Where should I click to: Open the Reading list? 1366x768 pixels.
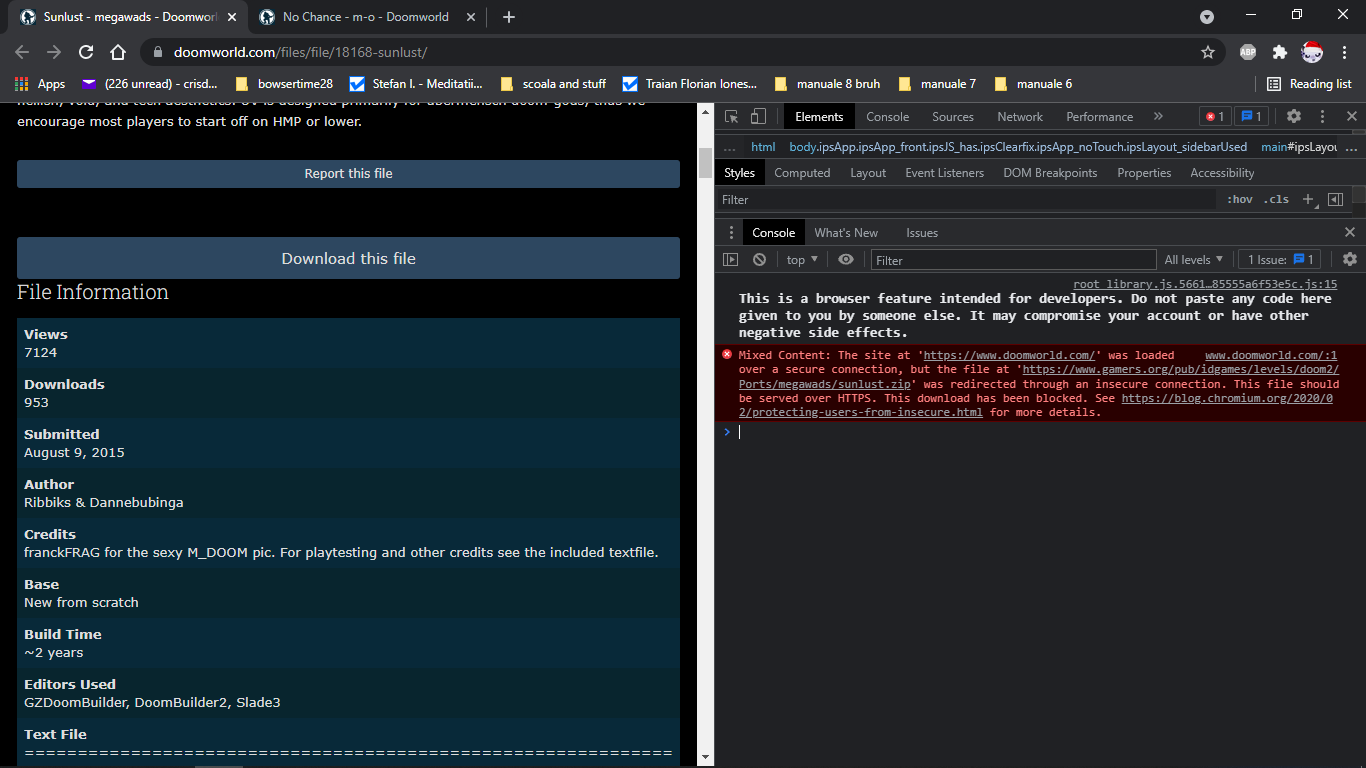[1309, 84]
